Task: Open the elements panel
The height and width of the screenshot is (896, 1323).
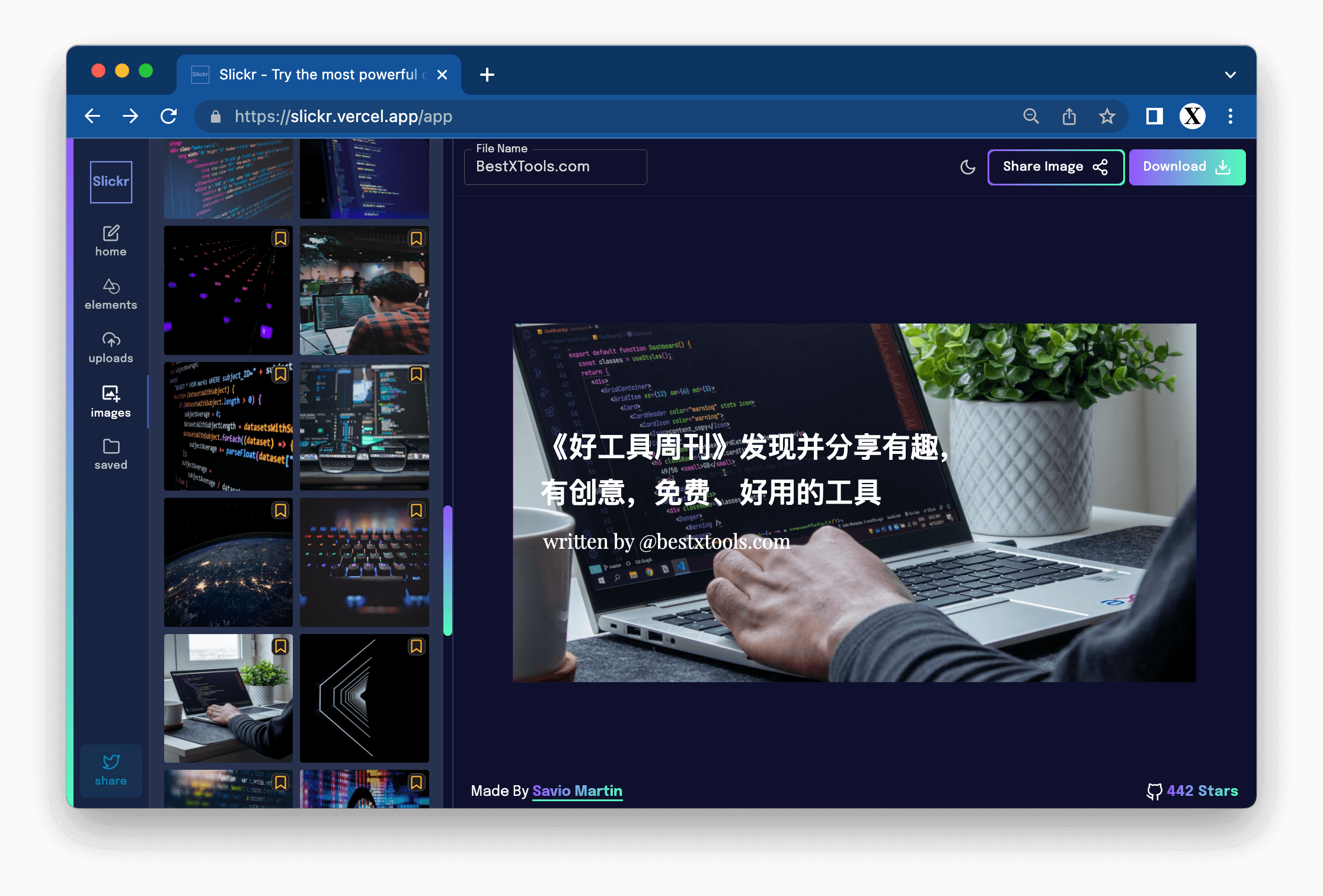Action: [x=111, y=294]
